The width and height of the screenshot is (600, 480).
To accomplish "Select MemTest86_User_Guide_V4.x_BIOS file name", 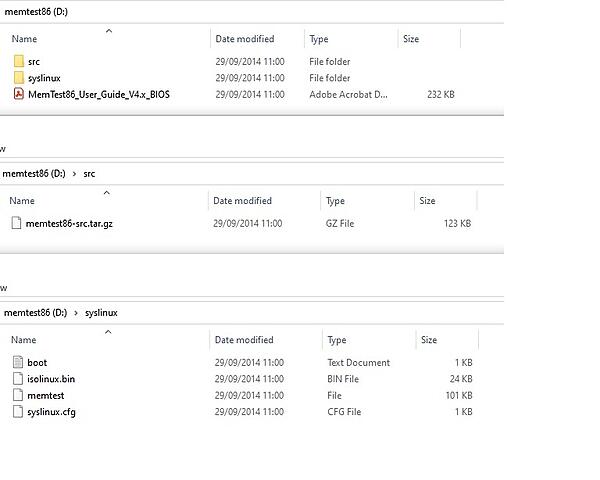I will tap(99, 94).
